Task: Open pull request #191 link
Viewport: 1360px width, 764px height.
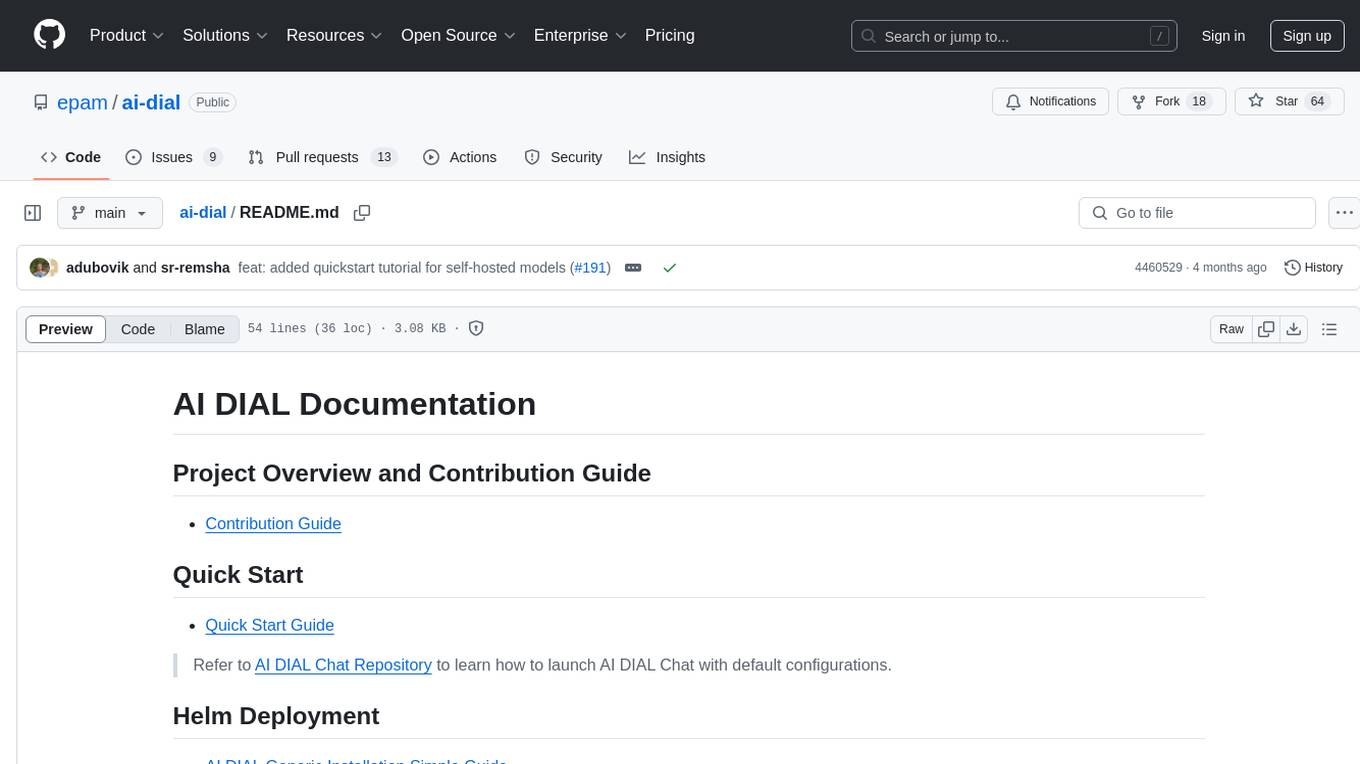Action: [x=591, y=267]
